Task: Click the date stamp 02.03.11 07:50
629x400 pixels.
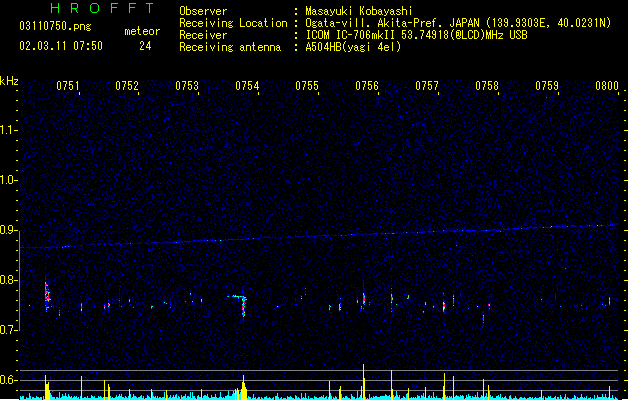Action: point(61,46)
